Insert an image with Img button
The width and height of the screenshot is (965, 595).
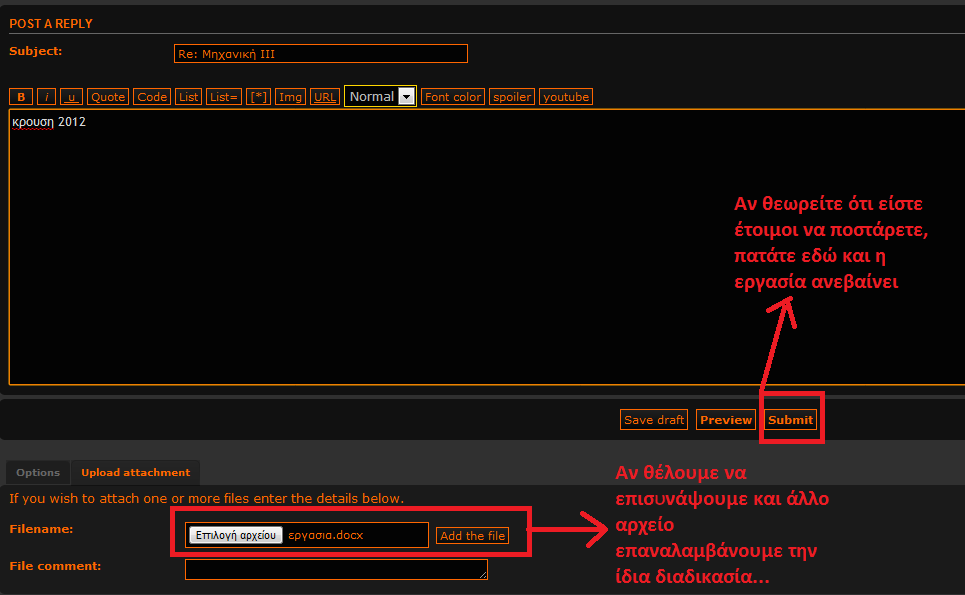pos(291,97)
